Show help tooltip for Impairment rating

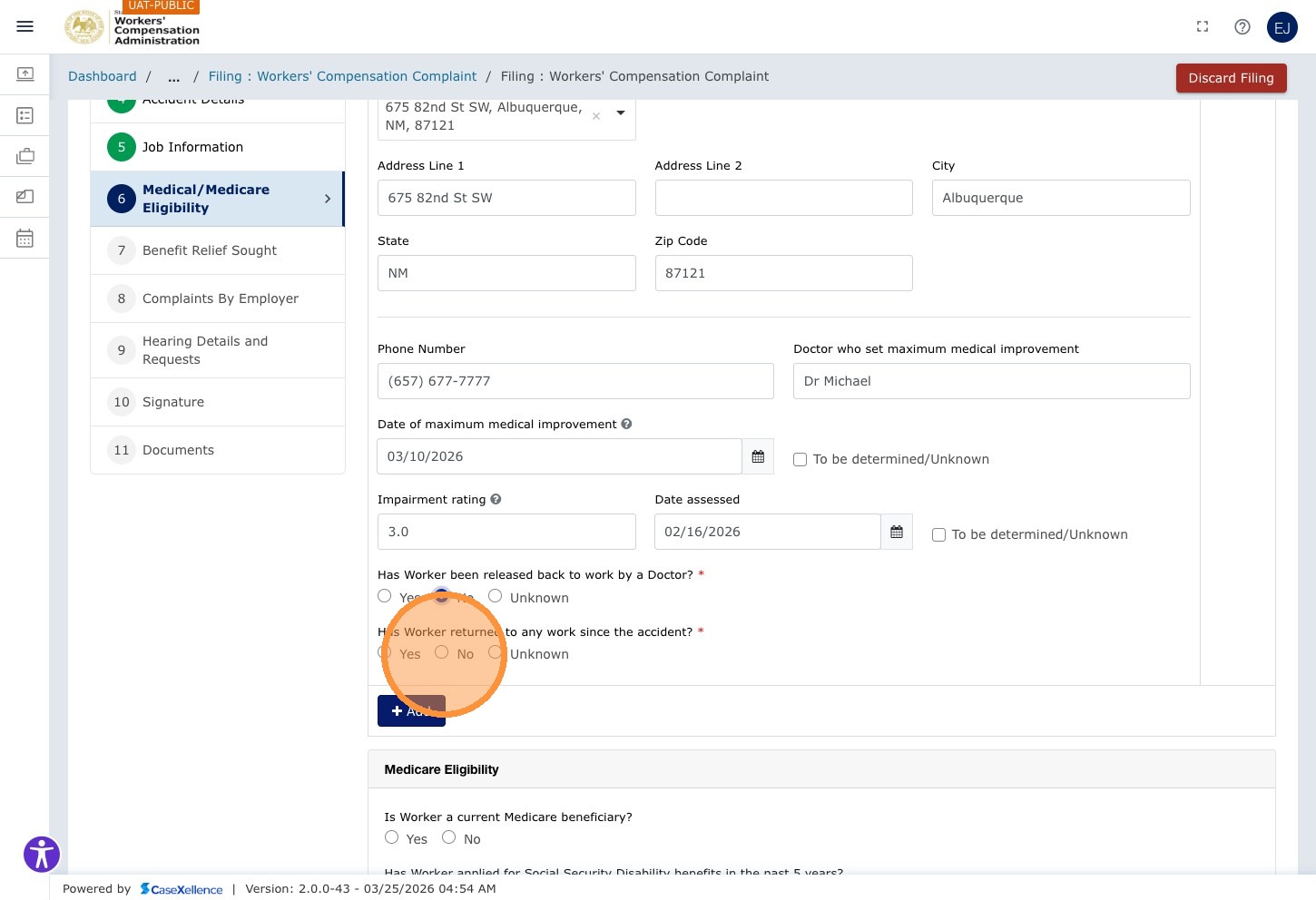(x=496, y=499)
